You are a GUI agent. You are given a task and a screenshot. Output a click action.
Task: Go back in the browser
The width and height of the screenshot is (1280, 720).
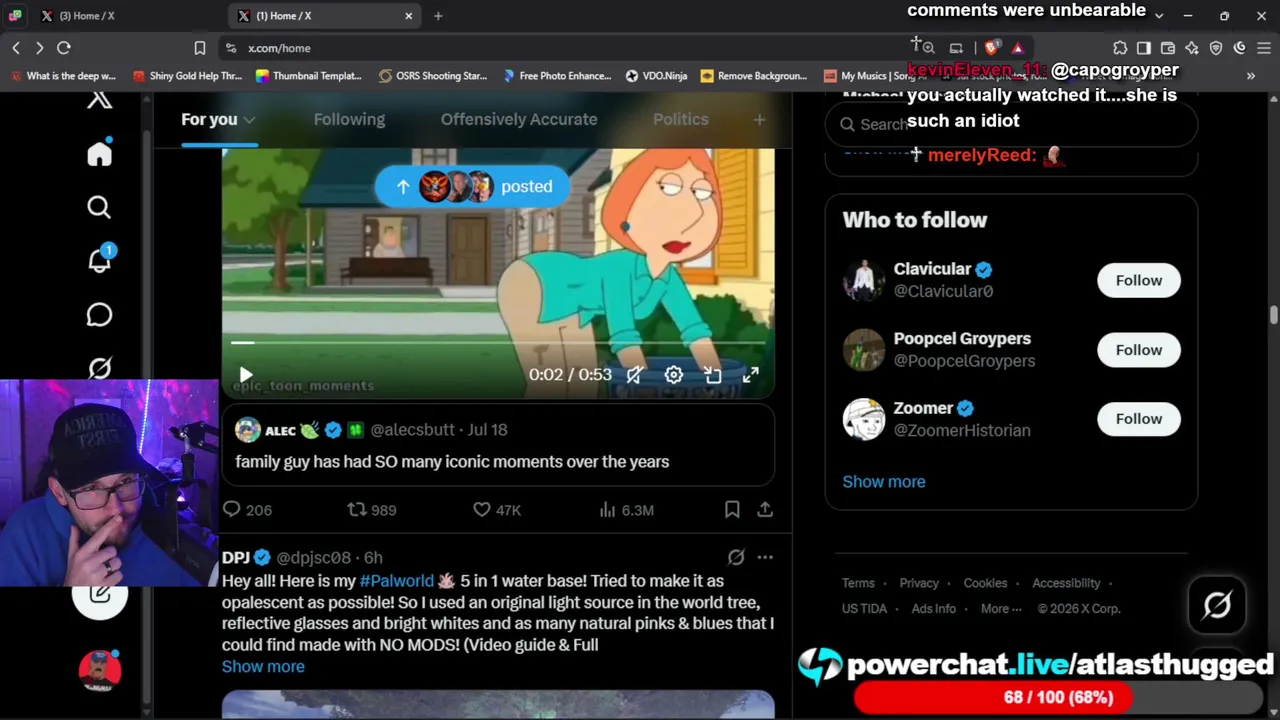click(x=16, y=48)
